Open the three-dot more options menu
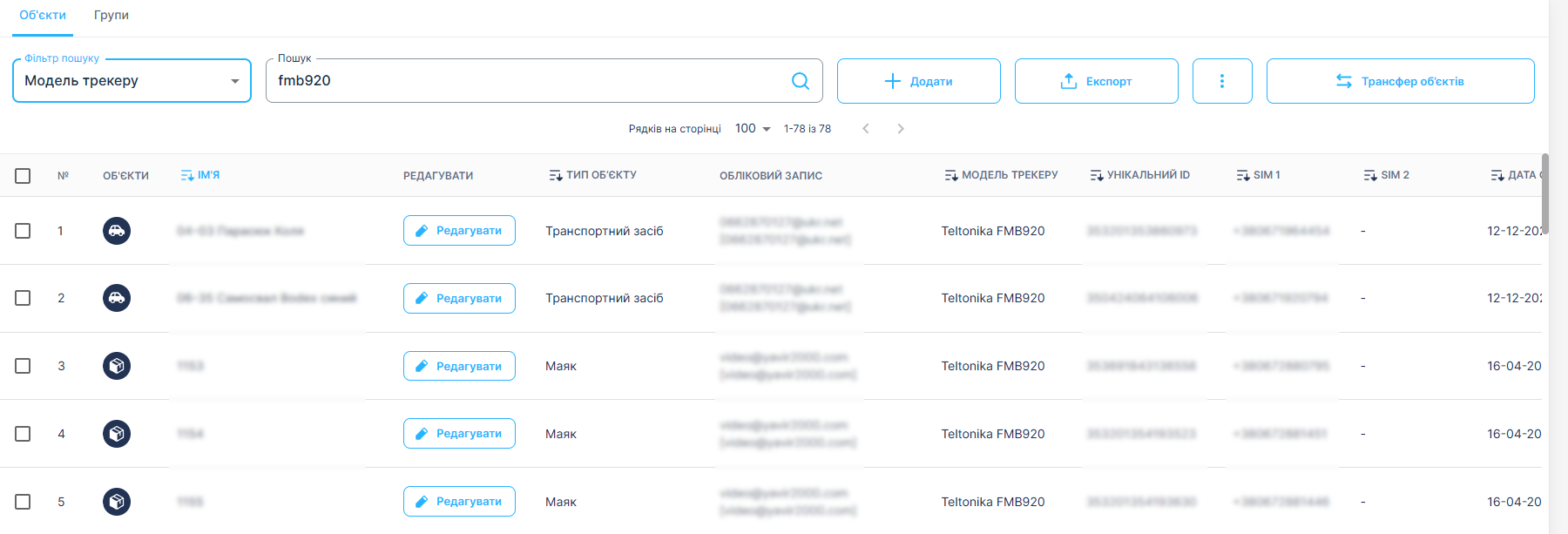The image size is (1568, 534). click(x=1222, y=81)
